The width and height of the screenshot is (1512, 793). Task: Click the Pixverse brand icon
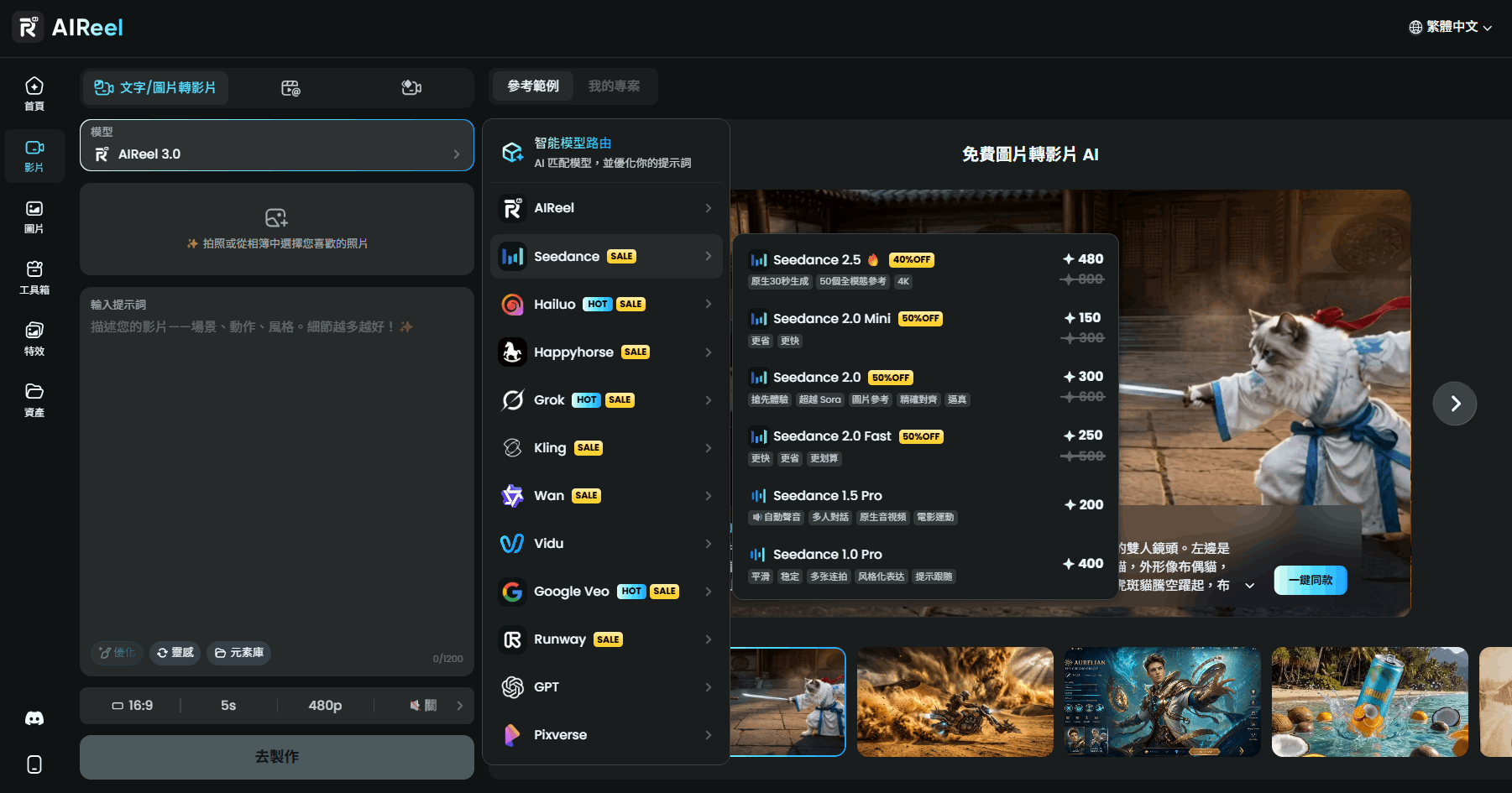tap(512, 735)
